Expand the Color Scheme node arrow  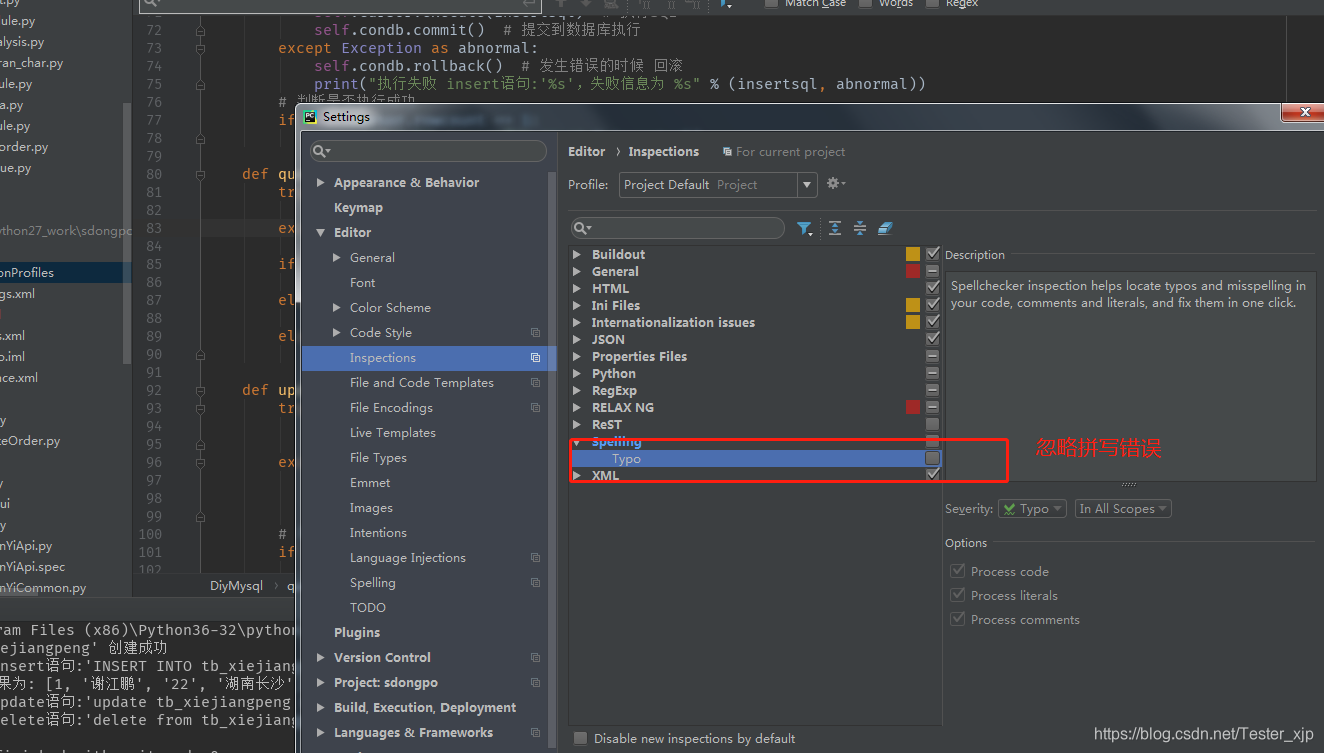click(x=337, y=308)
